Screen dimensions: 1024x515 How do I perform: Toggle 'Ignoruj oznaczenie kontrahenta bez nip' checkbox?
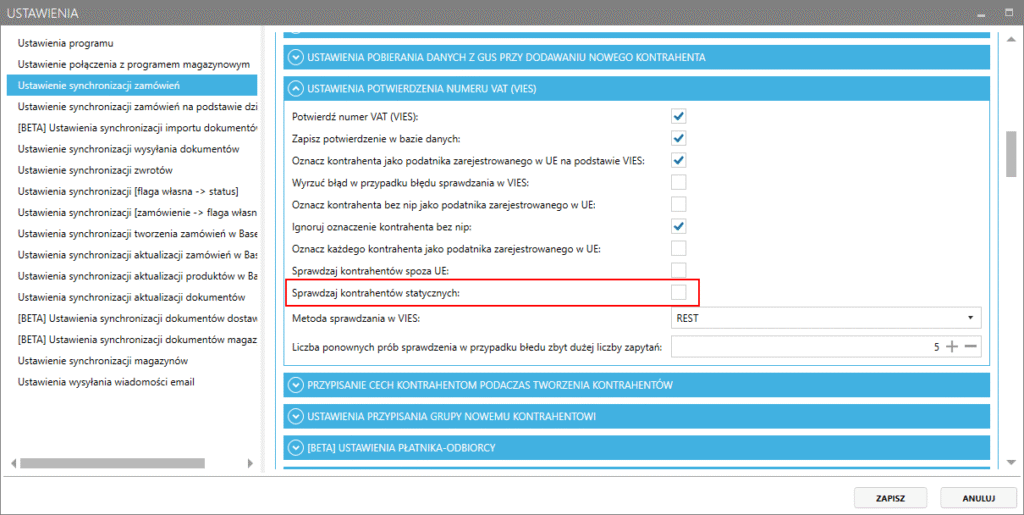coord(678,226)
